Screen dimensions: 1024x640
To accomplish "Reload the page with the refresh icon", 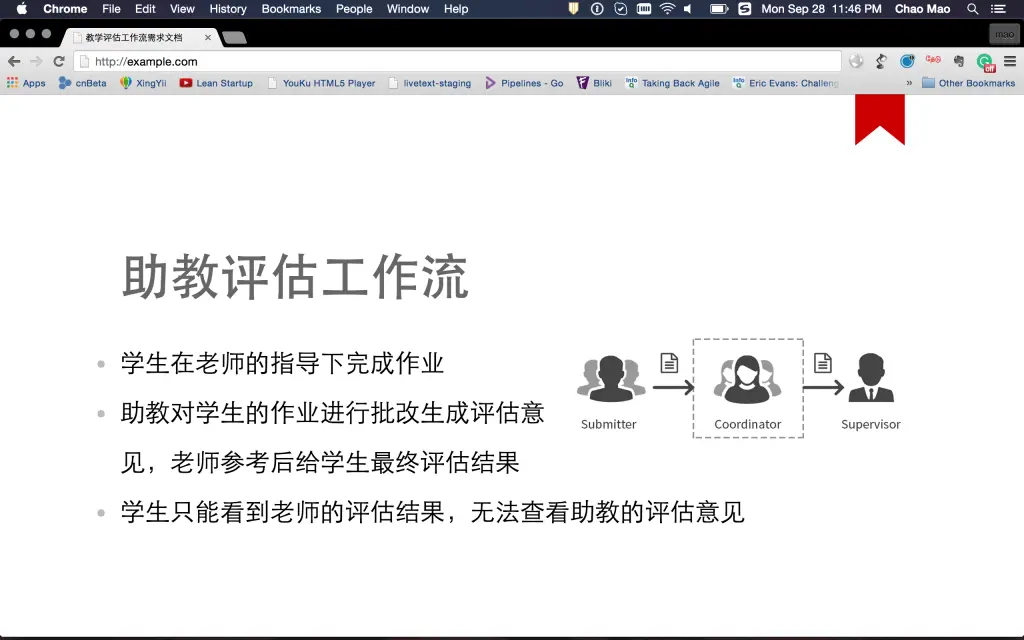I will tap(59, 61).
